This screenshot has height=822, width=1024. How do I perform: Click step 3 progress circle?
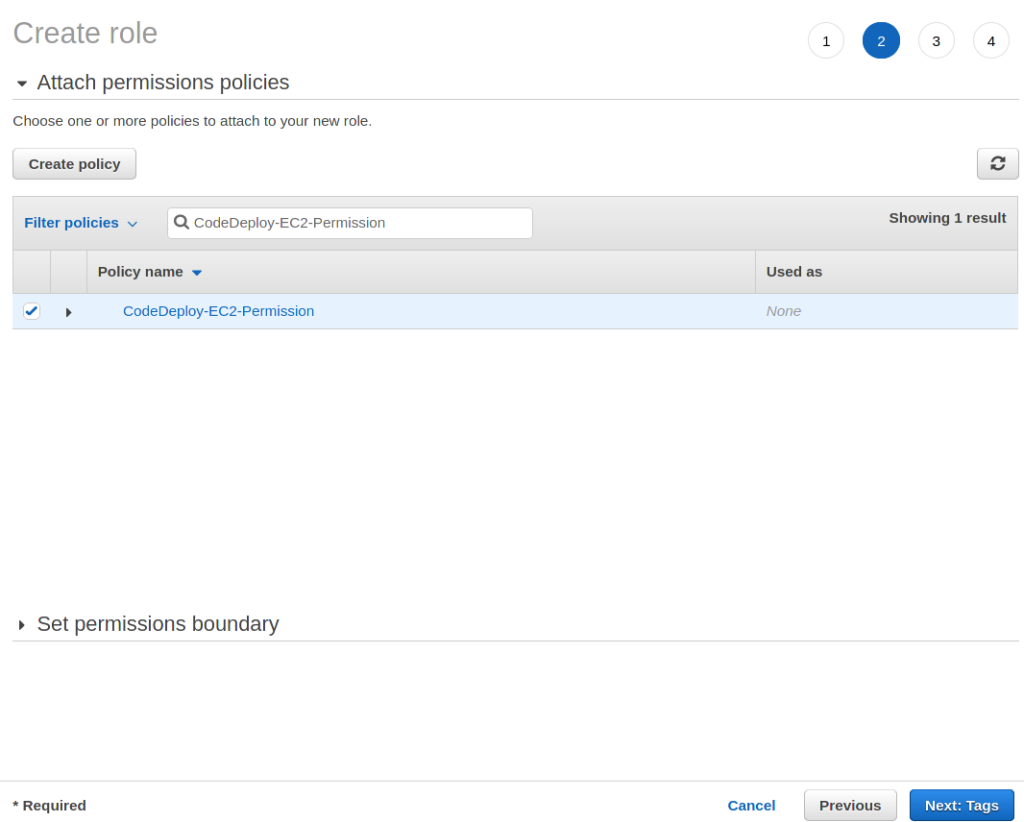(936, 40)
